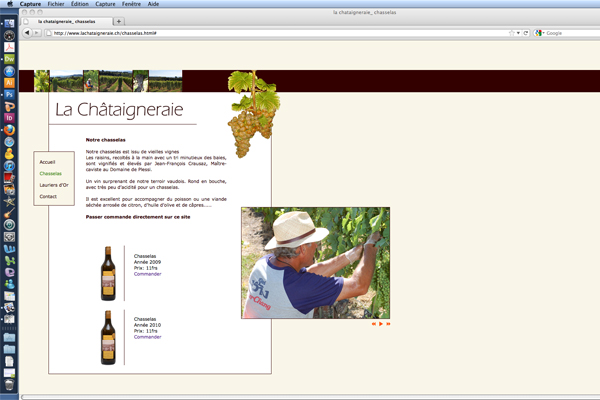Image resolution: width=600 pixels, height=400 pixels.
Task: Click the Chasselas 2010 bottle image
Action: click(x=108, y=337)
